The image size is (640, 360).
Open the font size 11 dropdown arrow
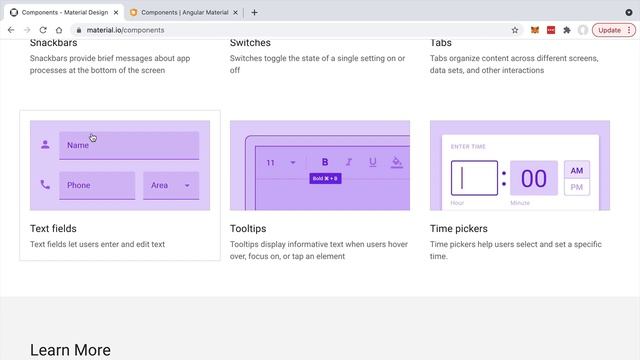tap(293, 162)
